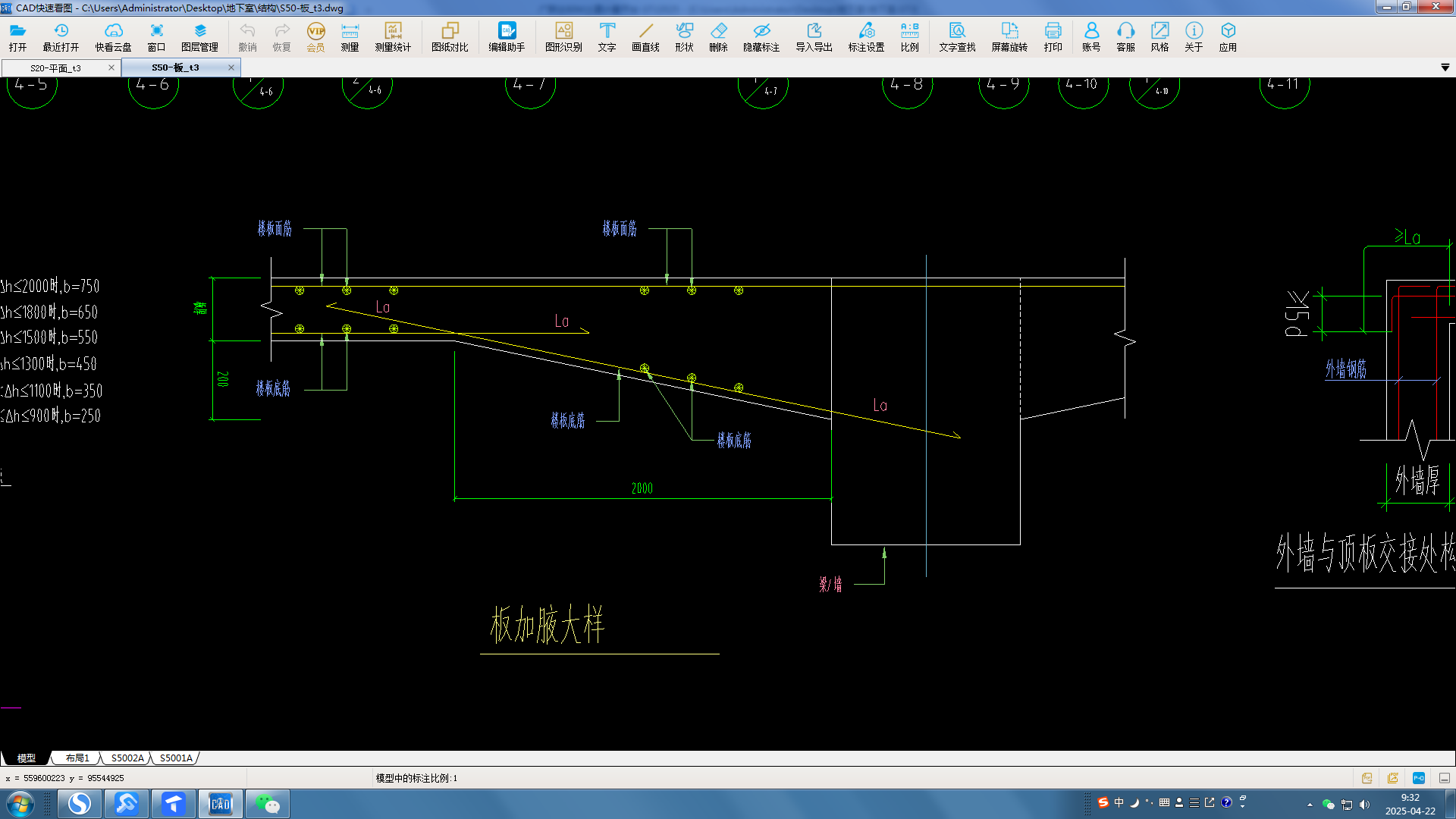Image resolution: width=1456 pixels, height=819 pixels.
Task: Open the S5002A layout tab
Action: click(x=127, y=758)
